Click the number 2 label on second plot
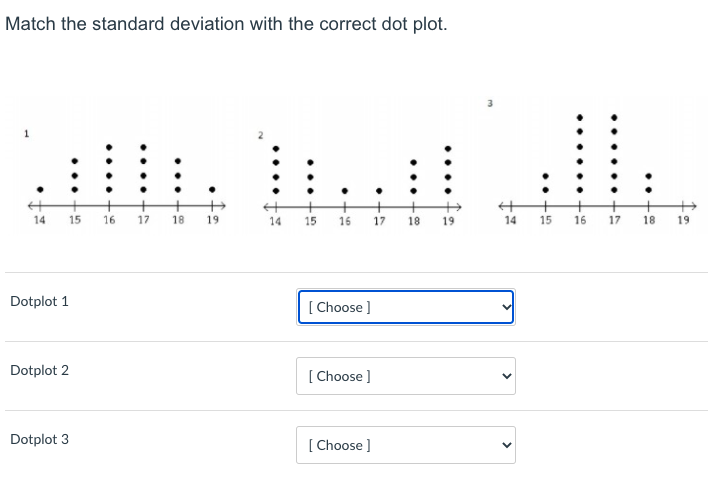 tap(260, 135)
